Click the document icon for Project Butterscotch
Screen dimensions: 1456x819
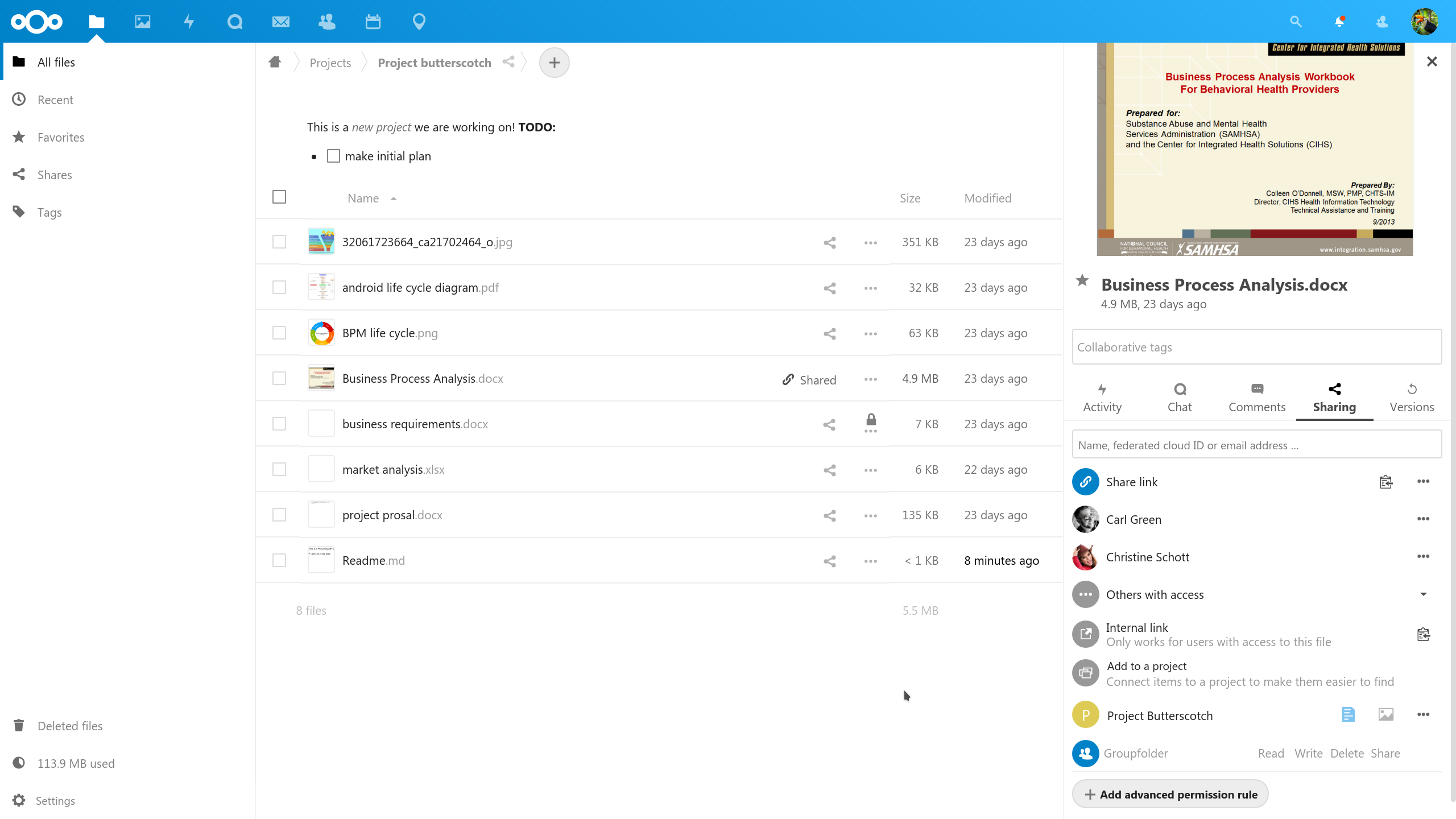pos(1348,714)
